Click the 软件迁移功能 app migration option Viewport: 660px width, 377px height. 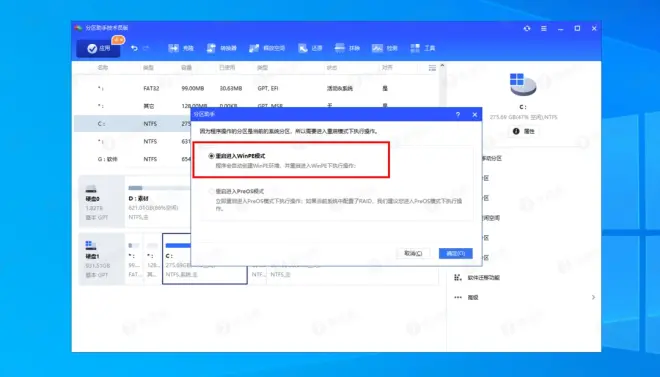[477, 278]
